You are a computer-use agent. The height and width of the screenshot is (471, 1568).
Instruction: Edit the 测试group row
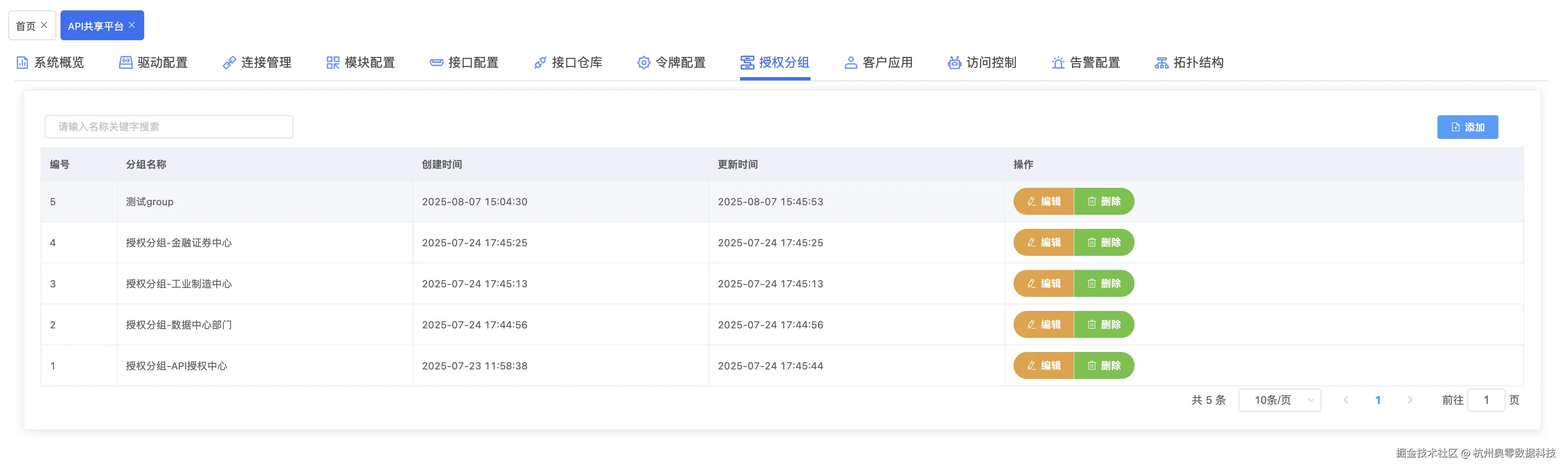point(1043,202)
